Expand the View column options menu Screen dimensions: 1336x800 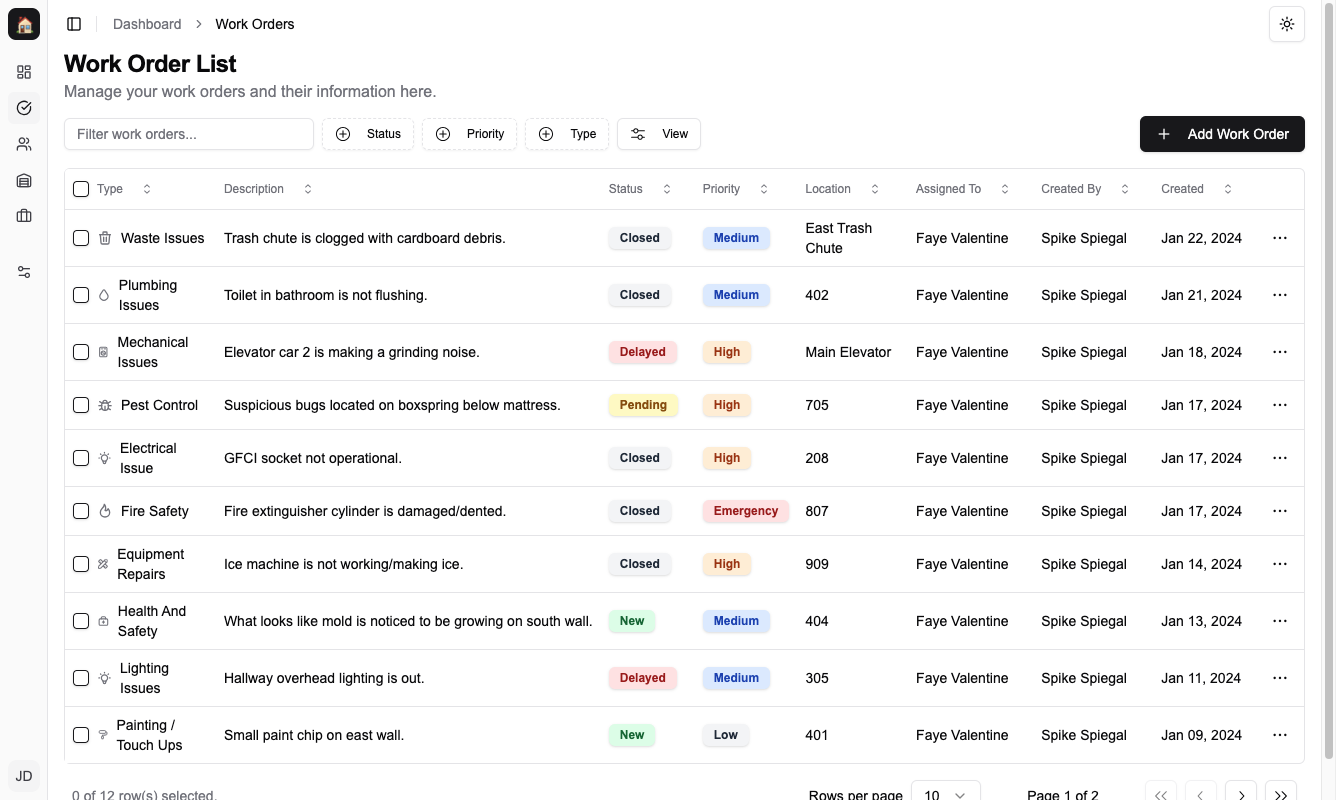click(659, 134)
